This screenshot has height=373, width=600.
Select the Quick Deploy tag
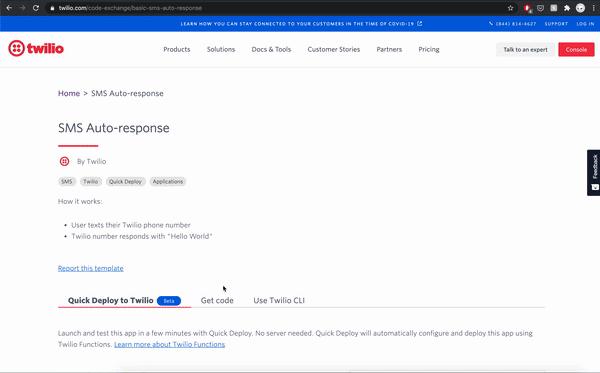pyautogui.click(x=125, y=182)
